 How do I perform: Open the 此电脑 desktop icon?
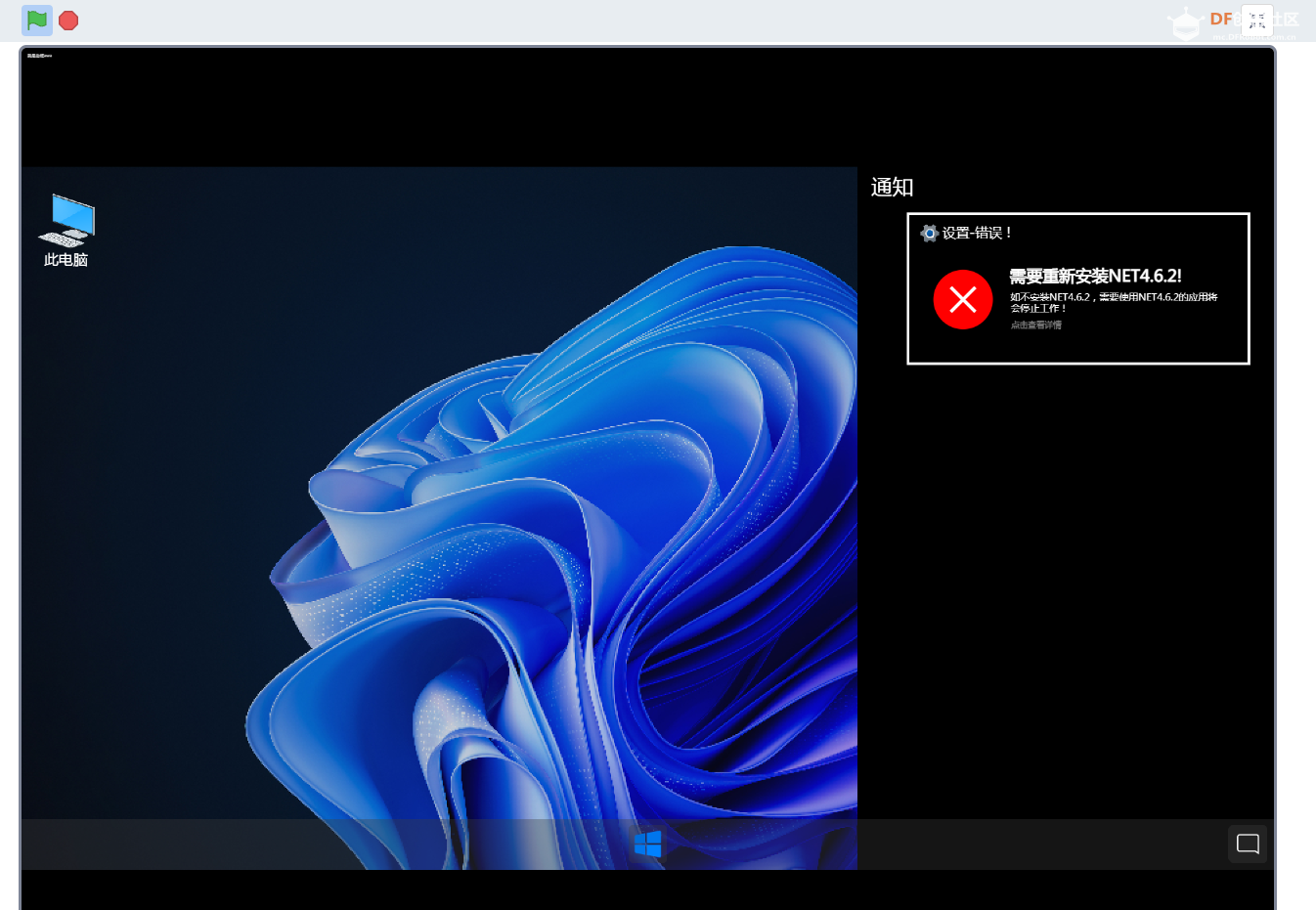[x=66, y=231]
